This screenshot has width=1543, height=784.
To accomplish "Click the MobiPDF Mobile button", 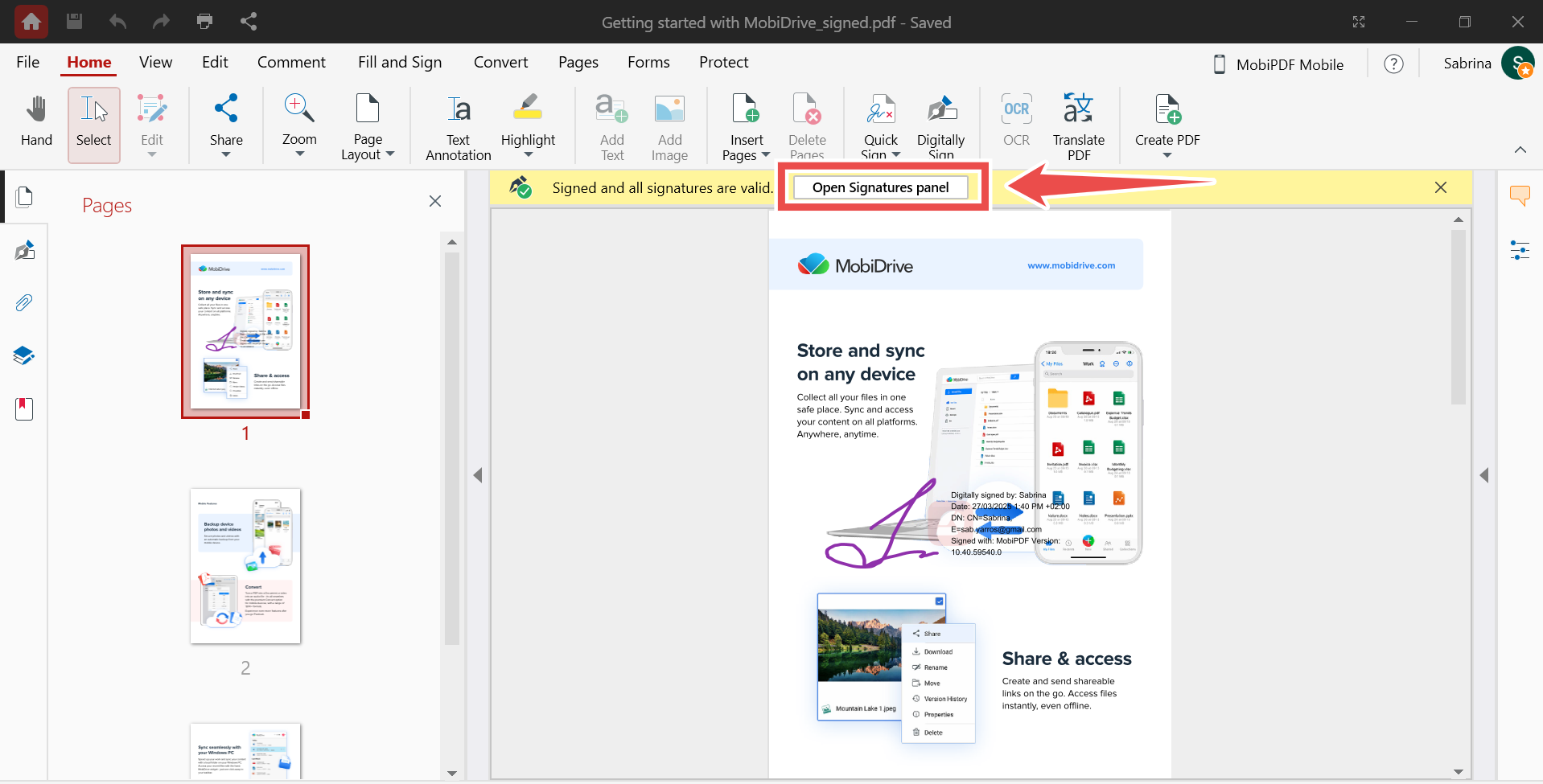I will [x=1278, y=64].
